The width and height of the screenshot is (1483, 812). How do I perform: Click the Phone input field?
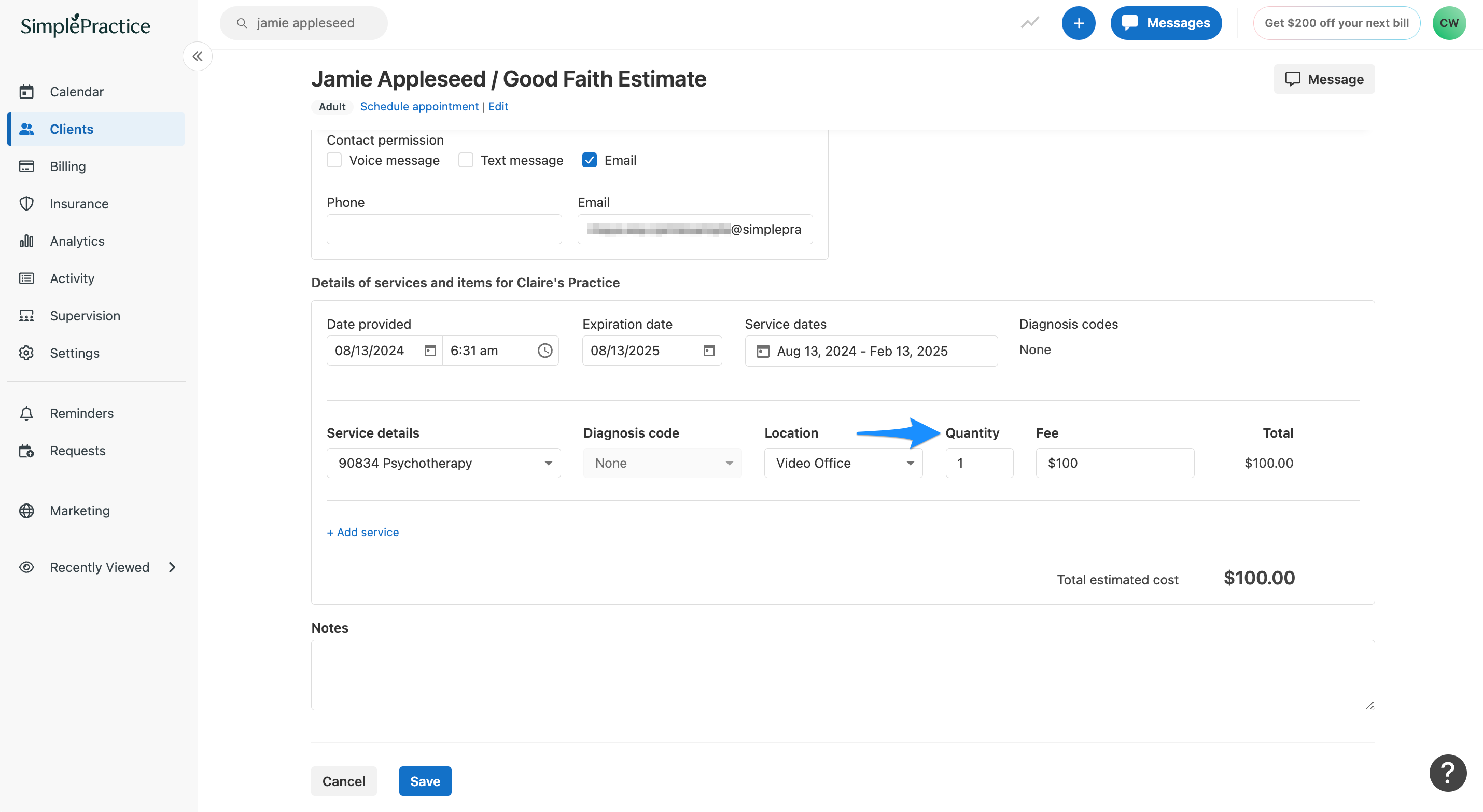click(x=444, y=229)
